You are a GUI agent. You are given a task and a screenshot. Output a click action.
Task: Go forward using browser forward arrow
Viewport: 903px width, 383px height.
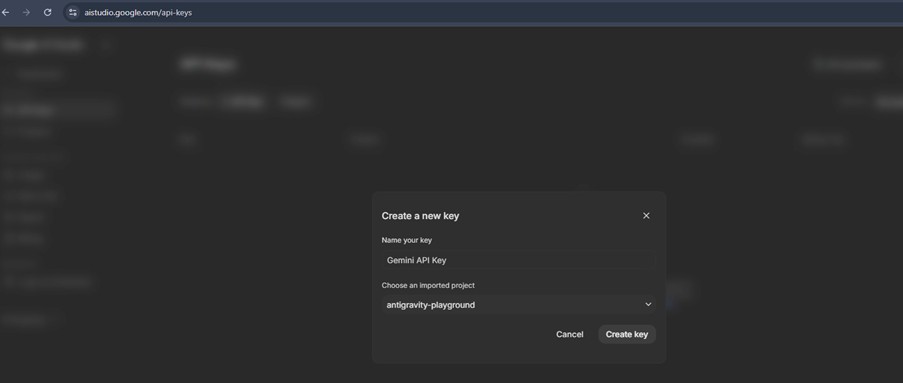tap(26, 12)
